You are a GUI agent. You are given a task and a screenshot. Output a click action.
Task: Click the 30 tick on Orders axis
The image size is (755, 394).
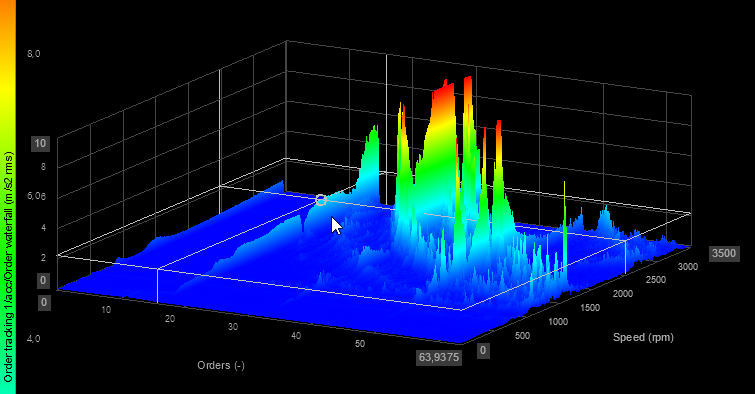click(x=233, y=327)
